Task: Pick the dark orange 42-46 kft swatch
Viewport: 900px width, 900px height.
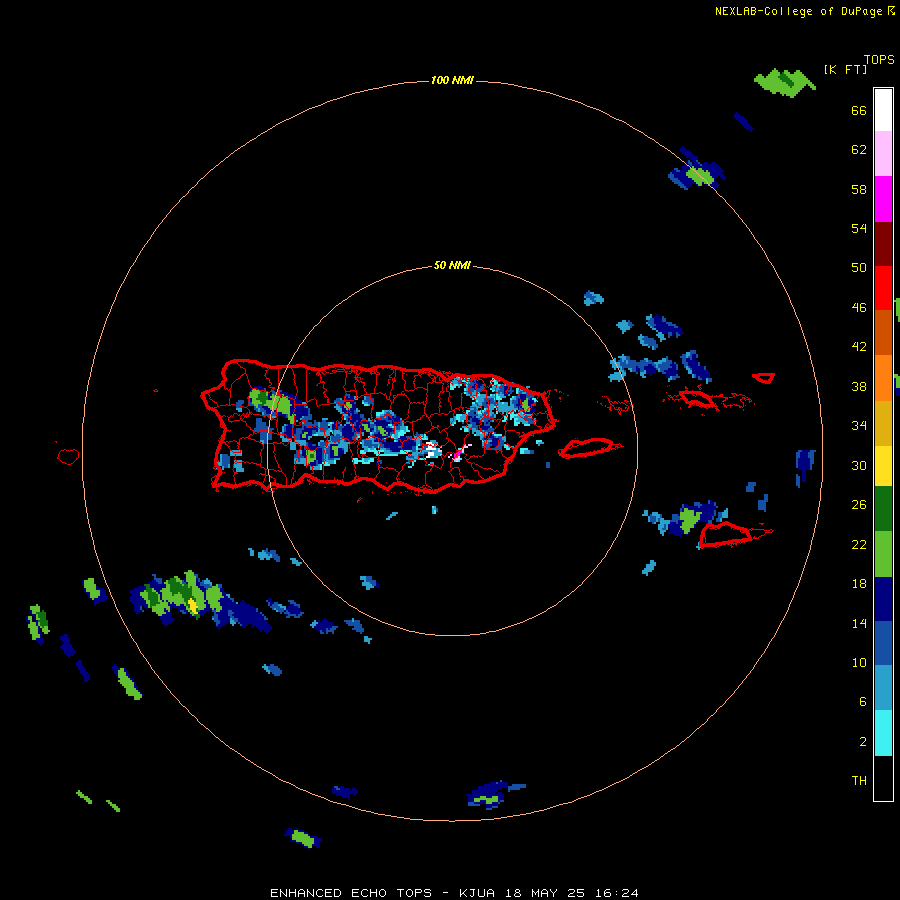Action: click(883, 333)
